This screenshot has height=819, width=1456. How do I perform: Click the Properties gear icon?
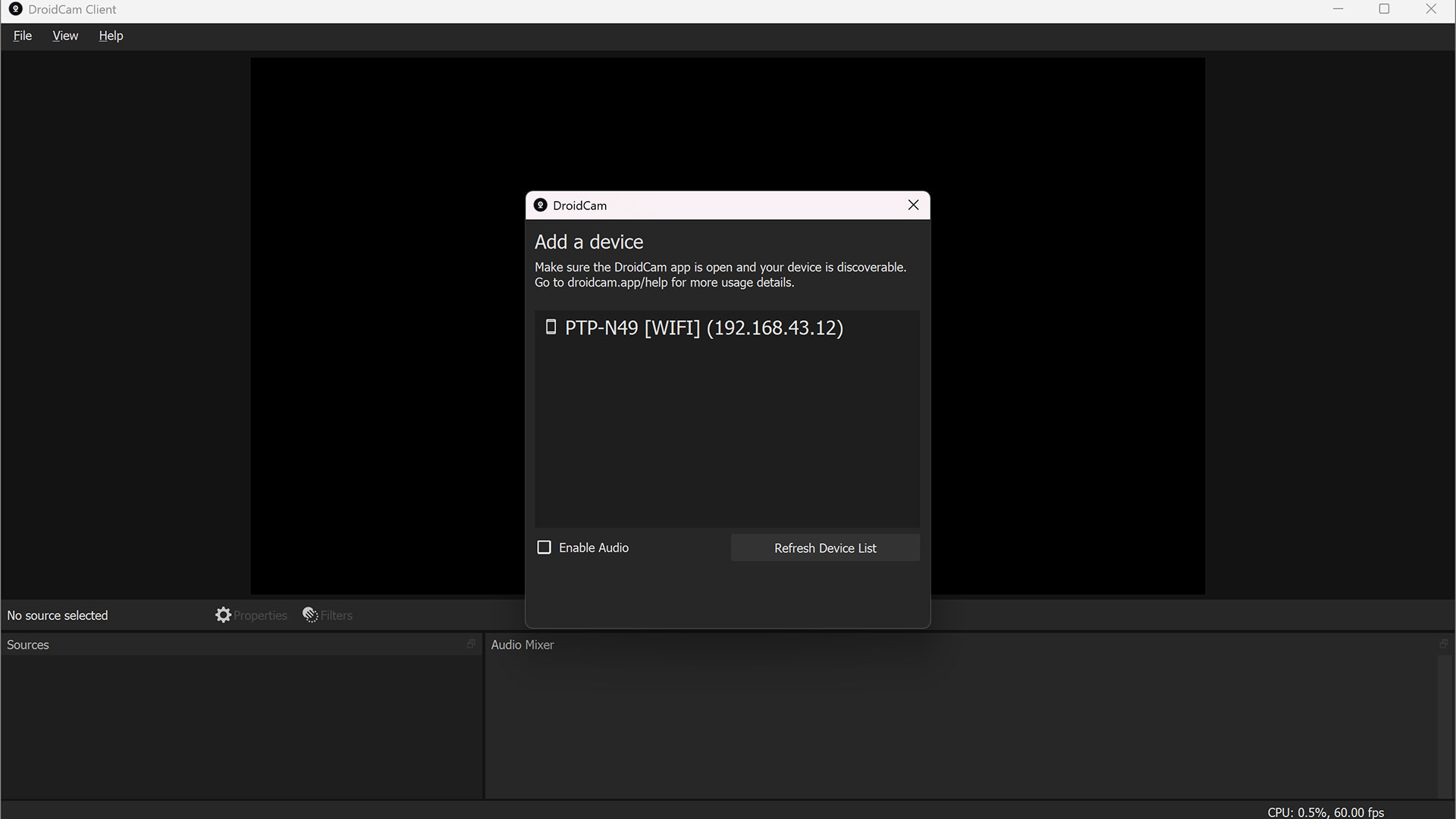tap(223, 615)
